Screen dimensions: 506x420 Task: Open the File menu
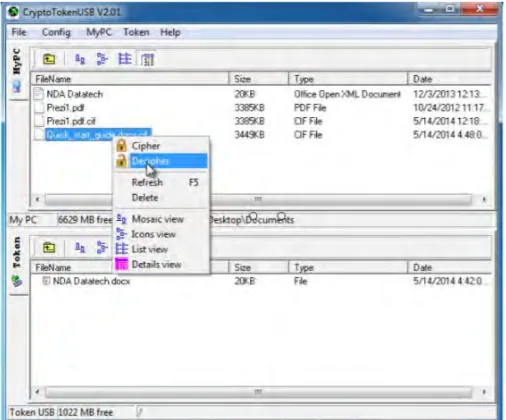(19, 32)
